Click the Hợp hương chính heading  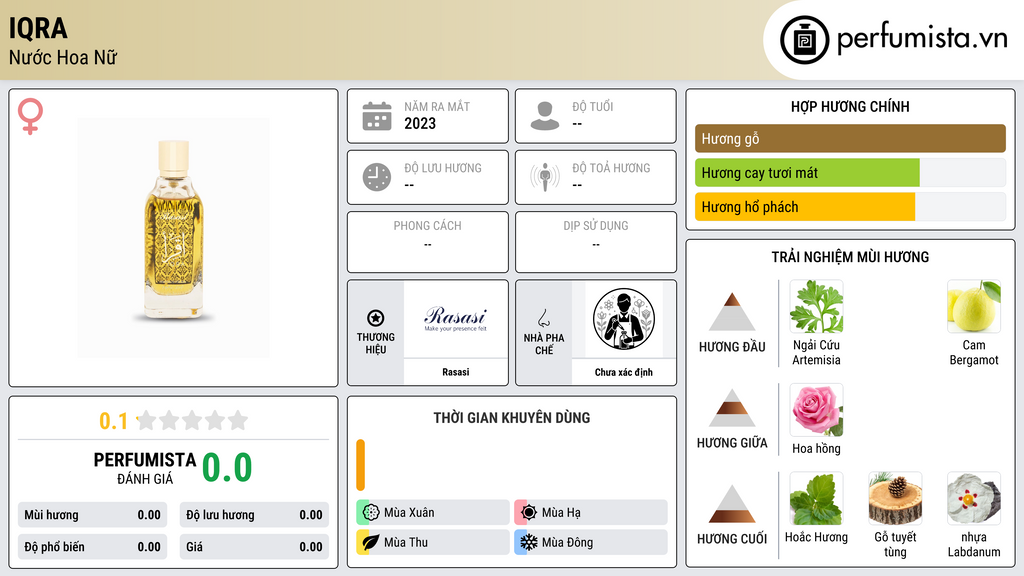[x=850, y=106]
